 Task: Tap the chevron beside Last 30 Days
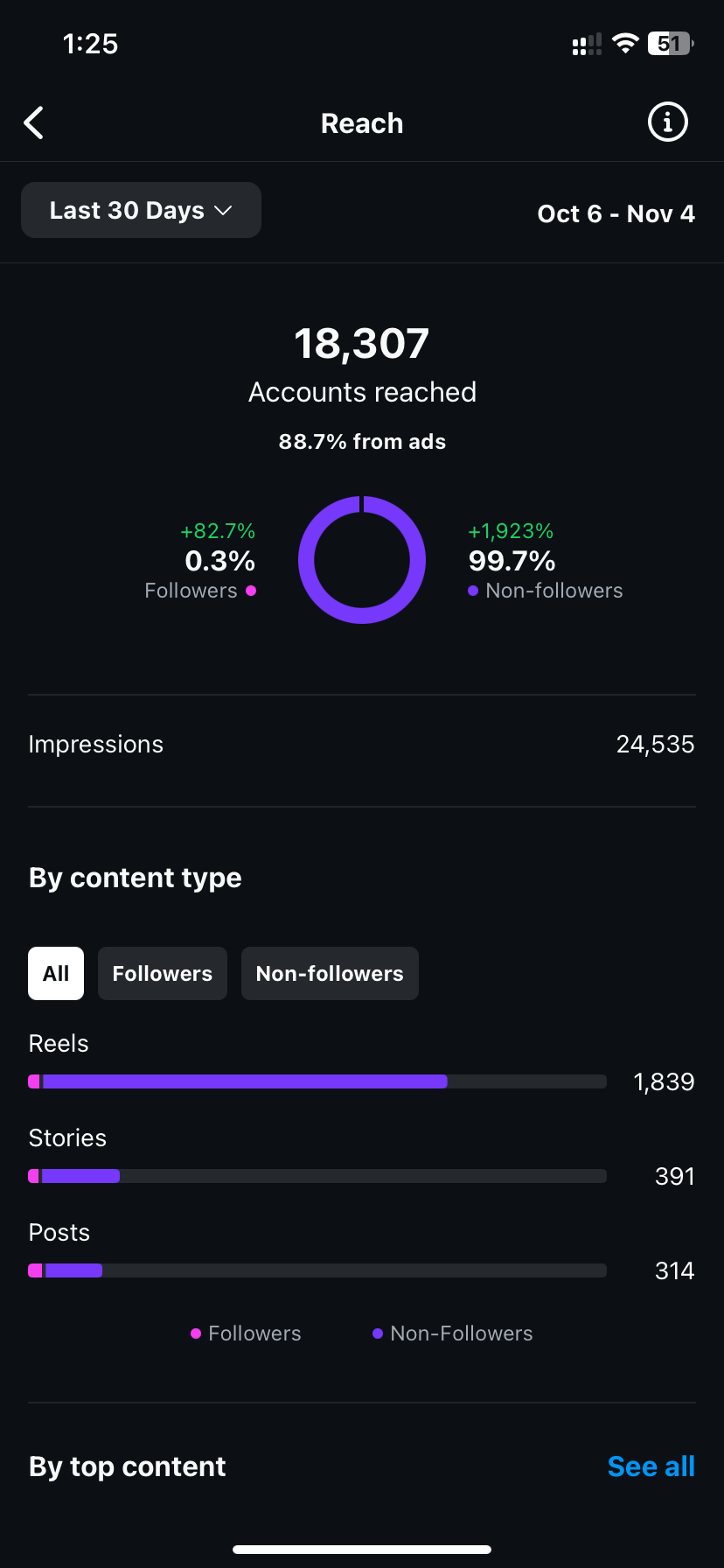(x=224, y=211)
